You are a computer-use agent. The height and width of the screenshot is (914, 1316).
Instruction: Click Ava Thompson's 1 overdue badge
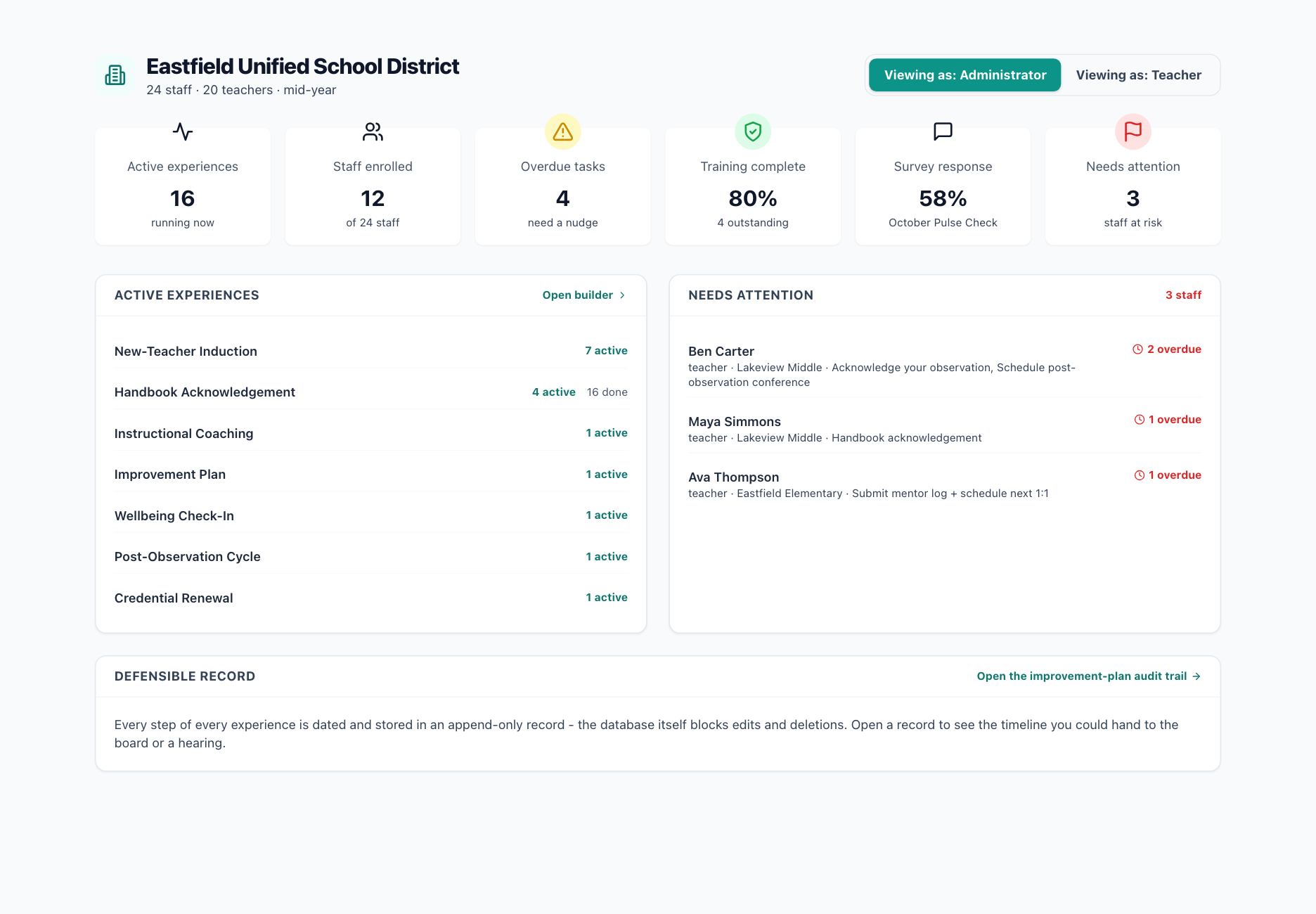pos(1168,475)
